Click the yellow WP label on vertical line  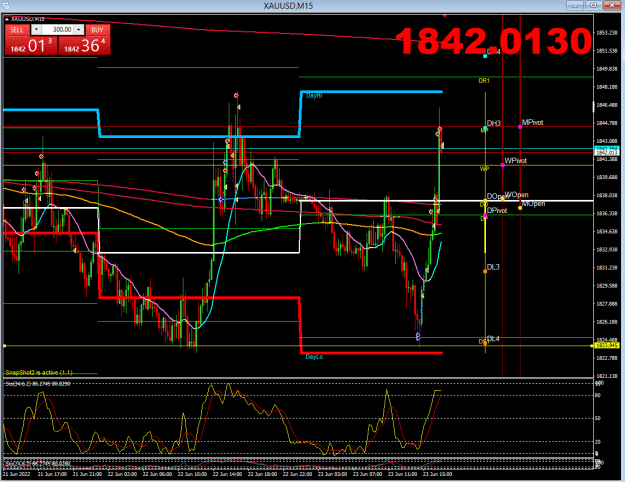(484, 169)
